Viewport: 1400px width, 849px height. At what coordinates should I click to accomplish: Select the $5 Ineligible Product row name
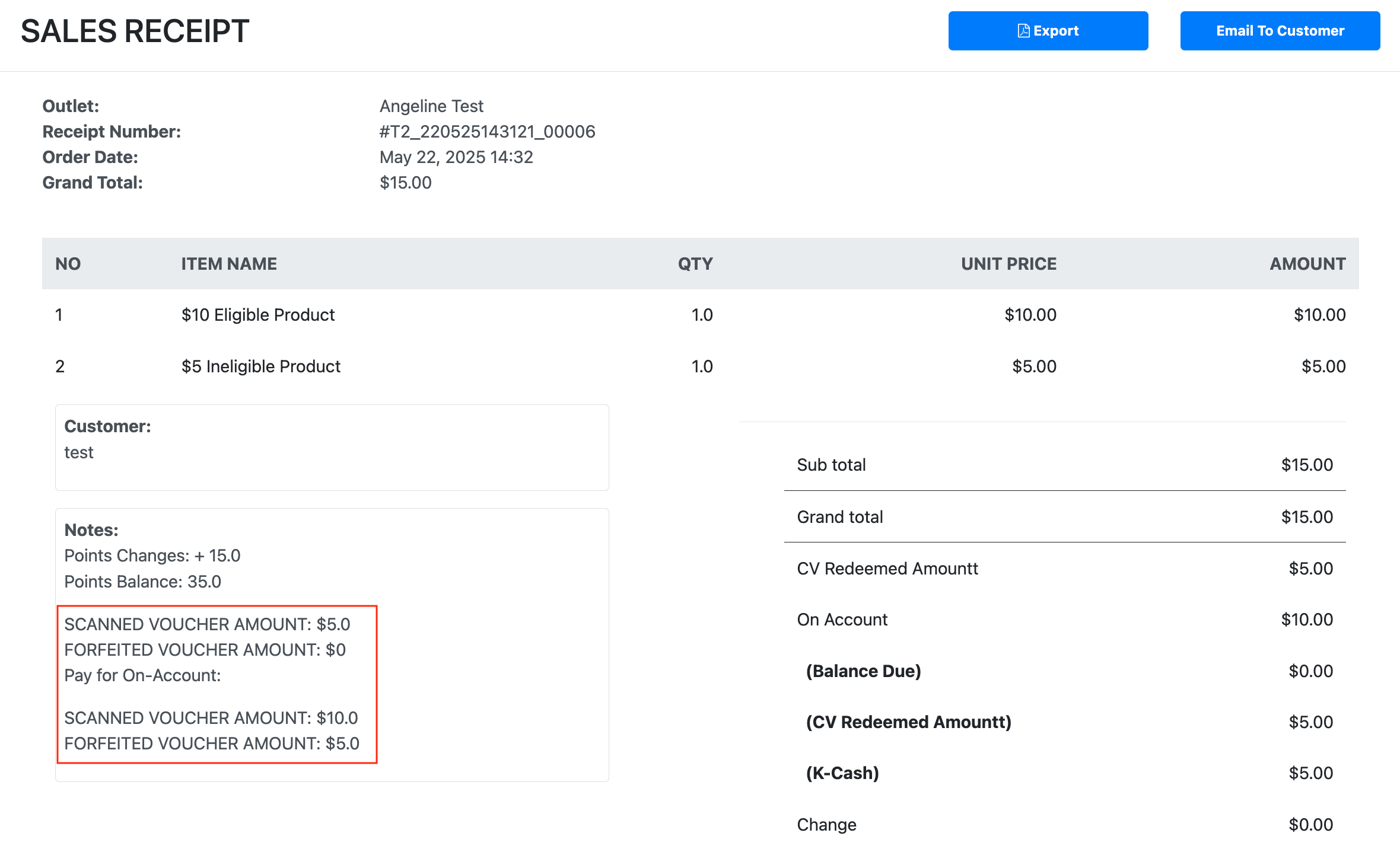(261, 366)
